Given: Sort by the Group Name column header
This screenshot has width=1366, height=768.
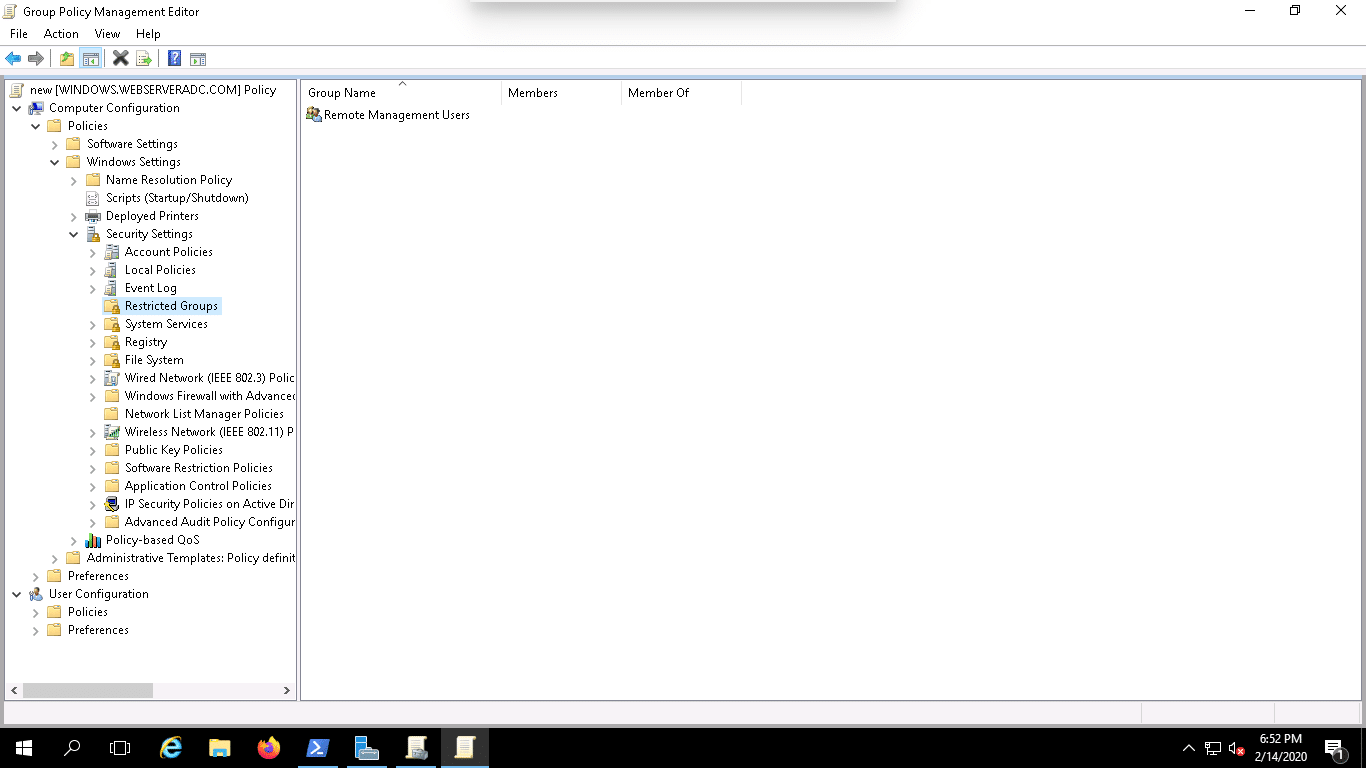Looking at the screenshot, I should pos(401,93).
